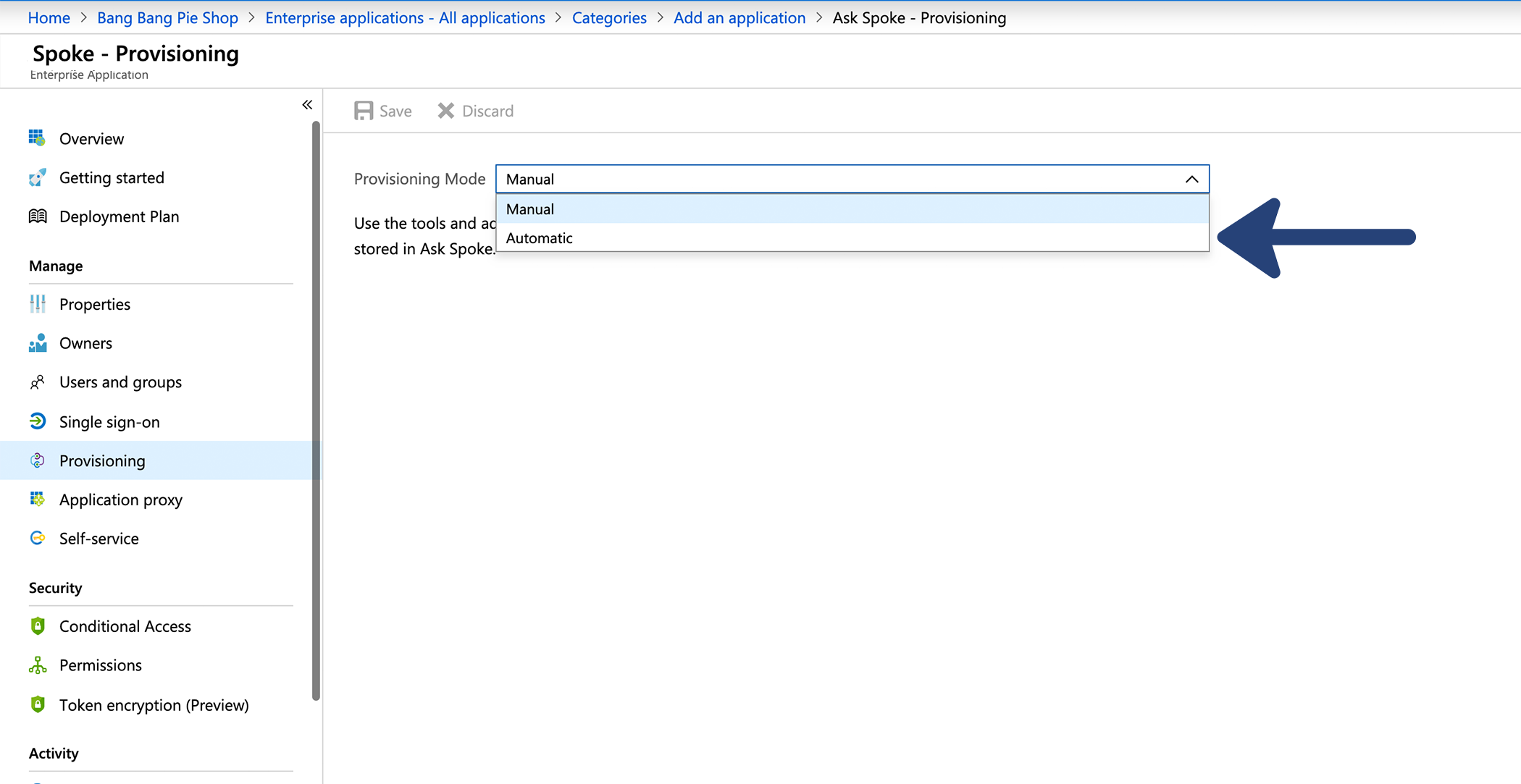
Task: Choose Automatic provisioning mode option
Action: [852, 237]
